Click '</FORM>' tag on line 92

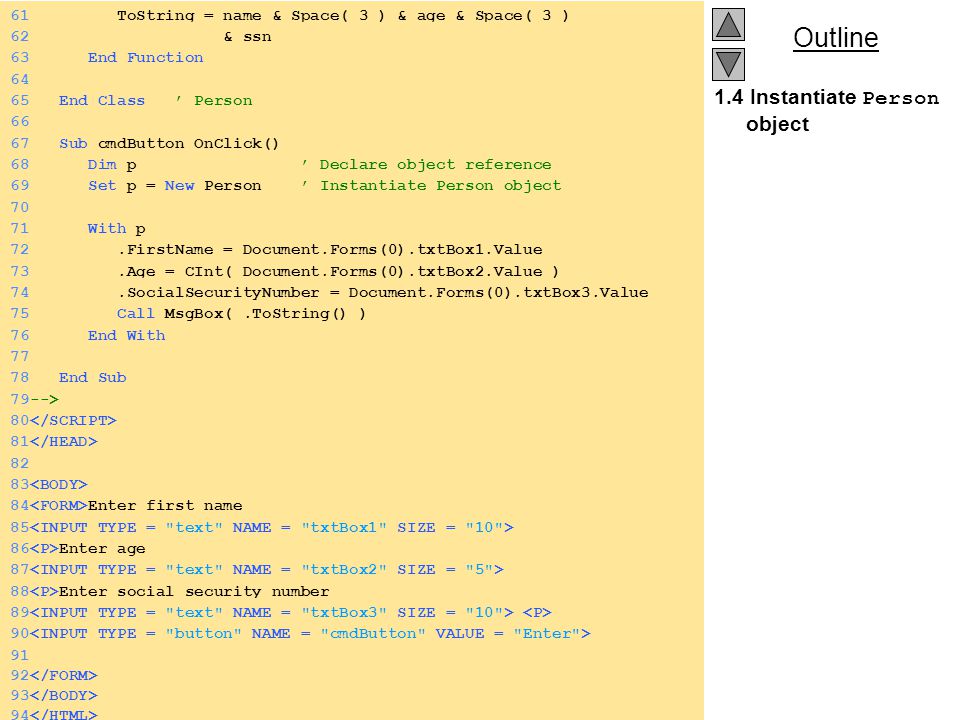pos(64,675)
